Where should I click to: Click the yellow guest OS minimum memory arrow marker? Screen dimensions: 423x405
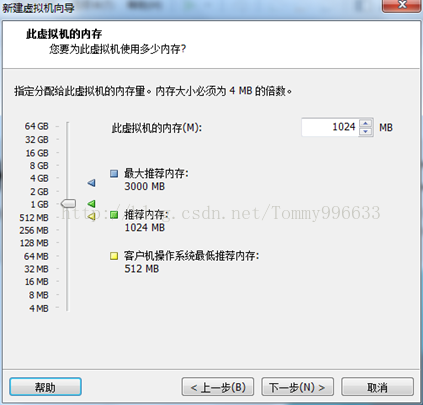click(x=92, y=216)
